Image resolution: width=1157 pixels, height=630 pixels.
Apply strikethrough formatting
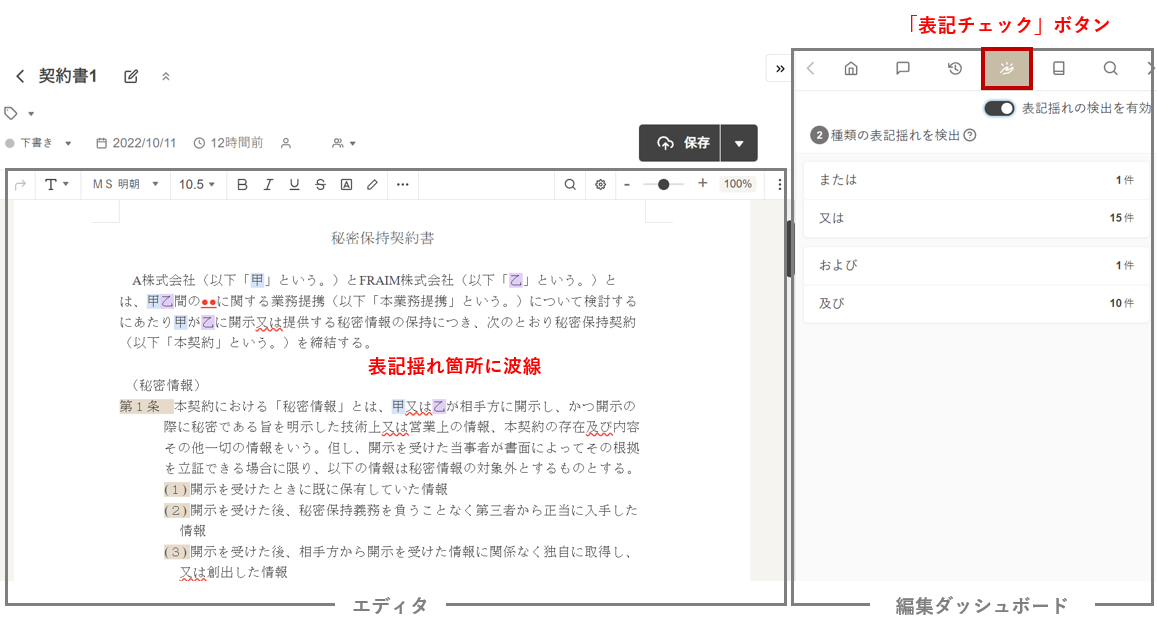tap(320, 184)
